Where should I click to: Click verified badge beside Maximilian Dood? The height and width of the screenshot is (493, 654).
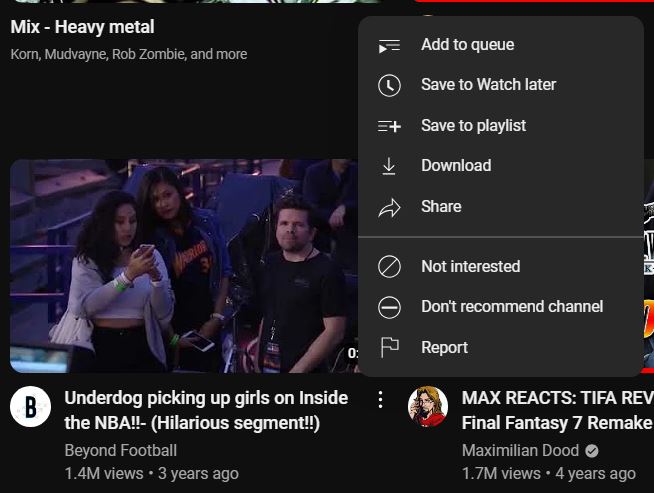592,451
